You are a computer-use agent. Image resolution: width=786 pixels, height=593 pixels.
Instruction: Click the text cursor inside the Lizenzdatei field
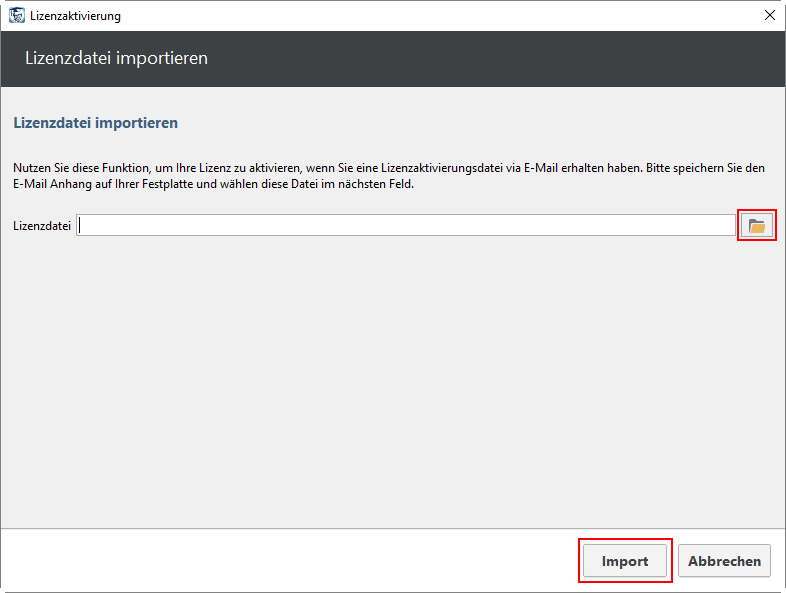[x=80, y=226]
